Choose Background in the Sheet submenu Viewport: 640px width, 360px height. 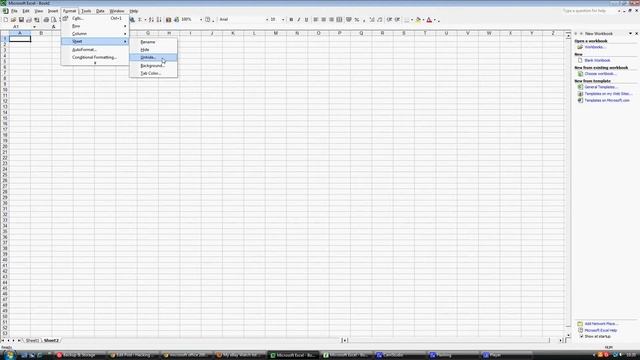[x=153, y=66]
